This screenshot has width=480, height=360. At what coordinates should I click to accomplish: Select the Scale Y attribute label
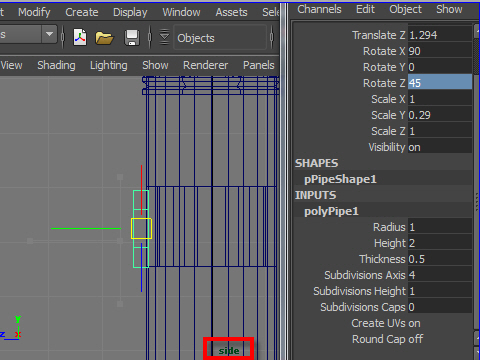tap(388, 115)
